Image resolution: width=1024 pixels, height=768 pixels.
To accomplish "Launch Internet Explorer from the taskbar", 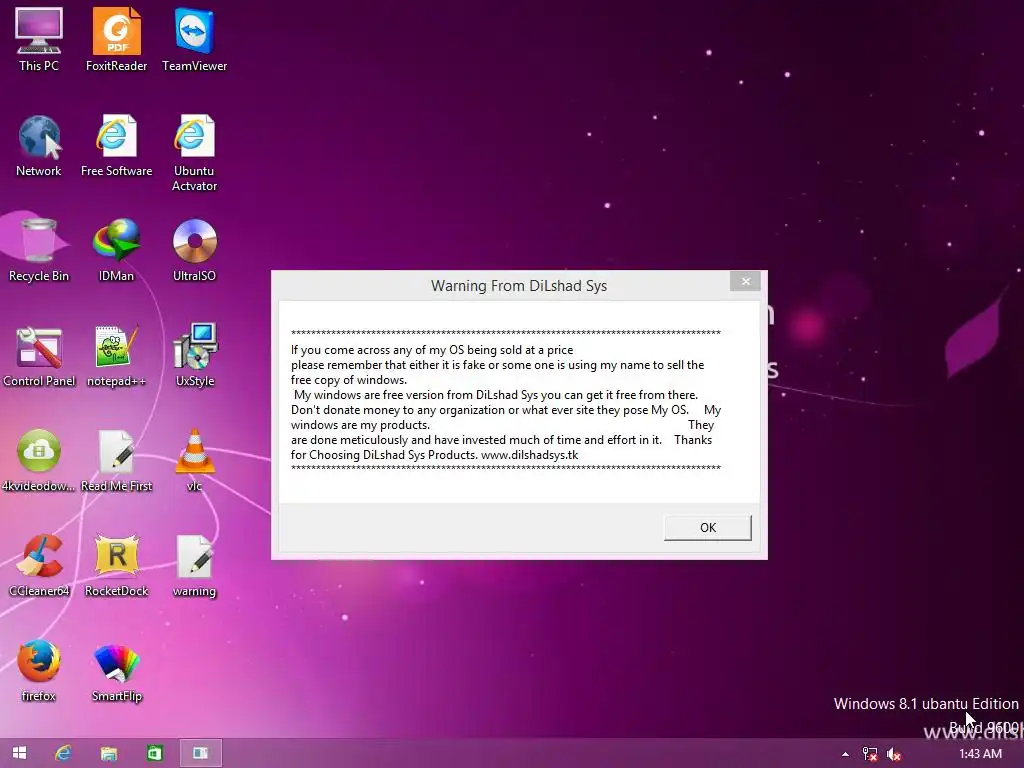I will [x=63, y=753].
